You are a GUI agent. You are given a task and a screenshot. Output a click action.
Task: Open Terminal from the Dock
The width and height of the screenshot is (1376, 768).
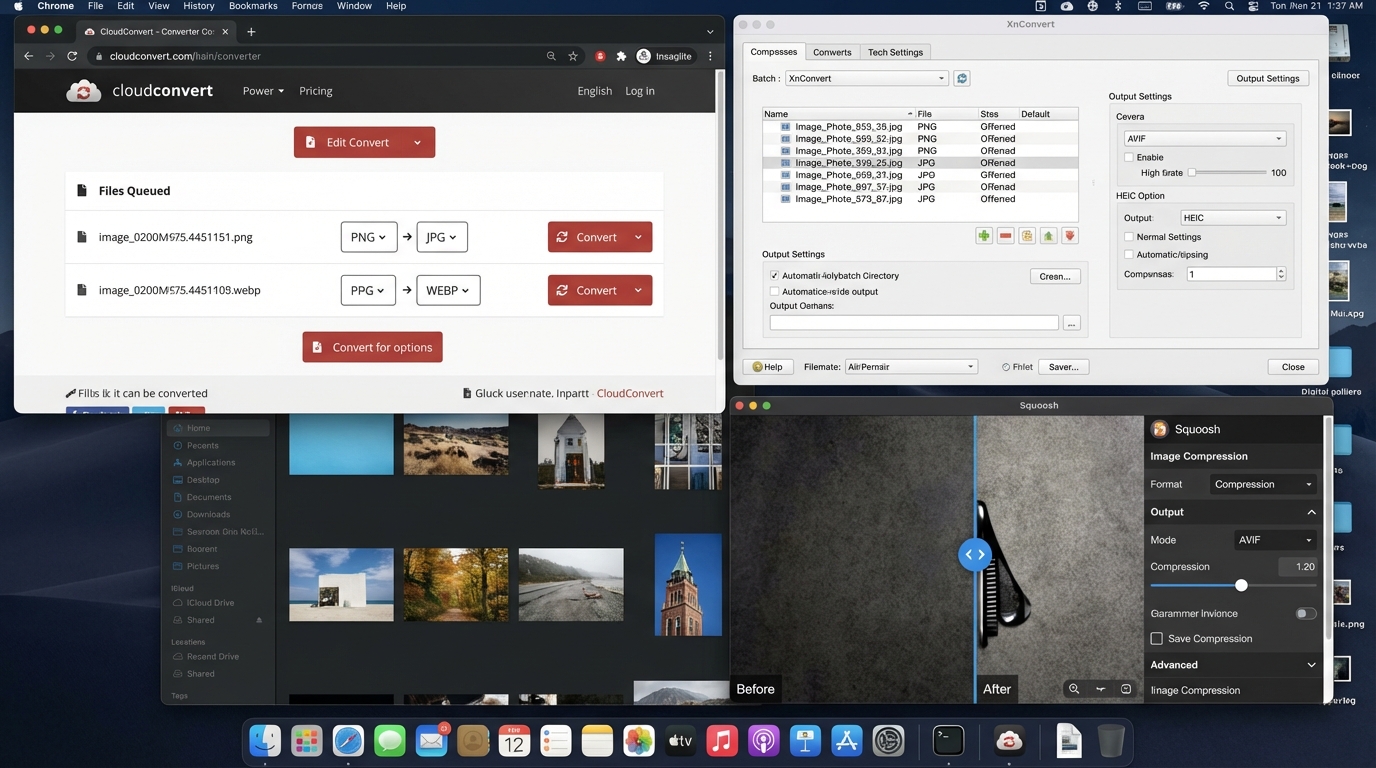click(x=948, y=741)
